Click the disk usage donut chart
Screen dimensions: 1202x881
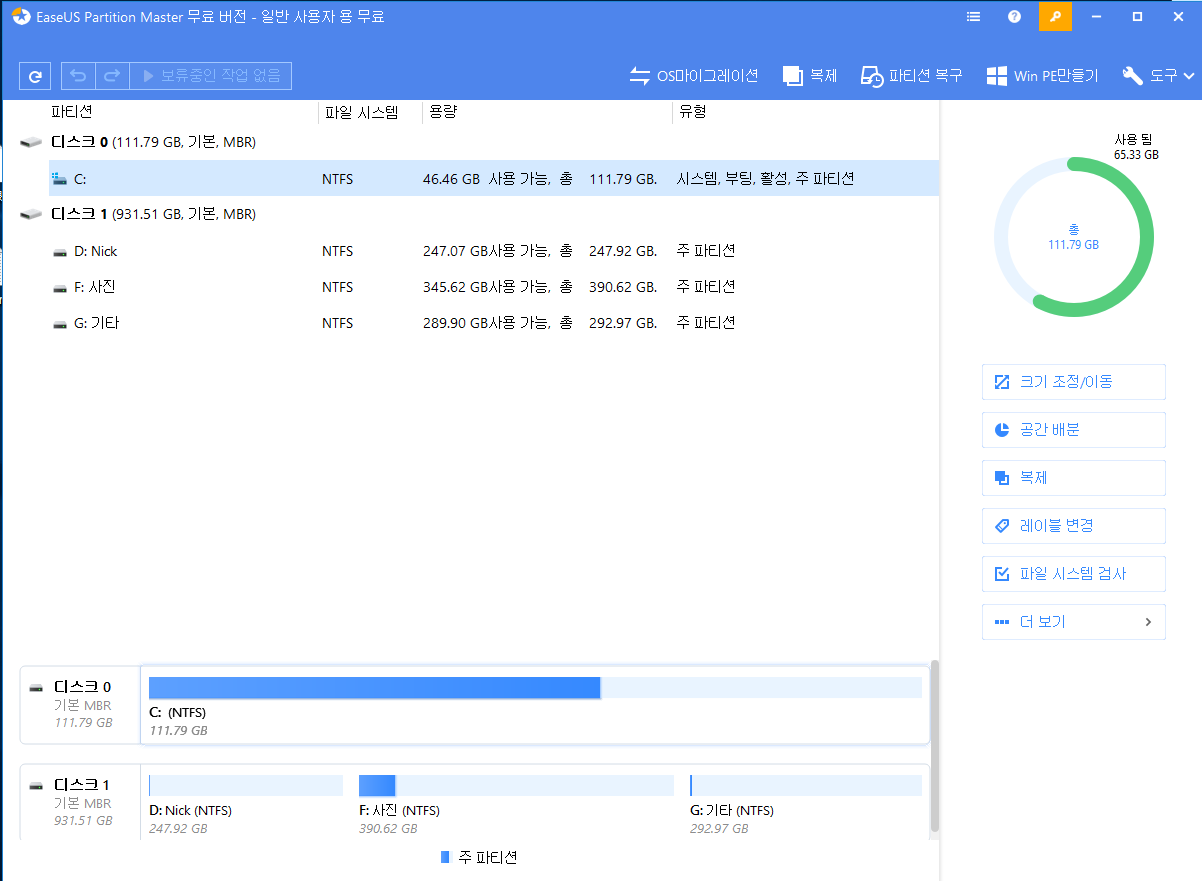click(x=1073, y=236)
